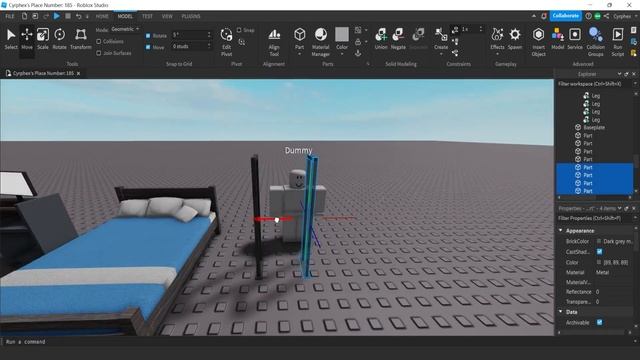Image resolution: width=640 pixels, height=360 pixels.
Task: Click the Filter Properties search field
Action: coord(594,218)
